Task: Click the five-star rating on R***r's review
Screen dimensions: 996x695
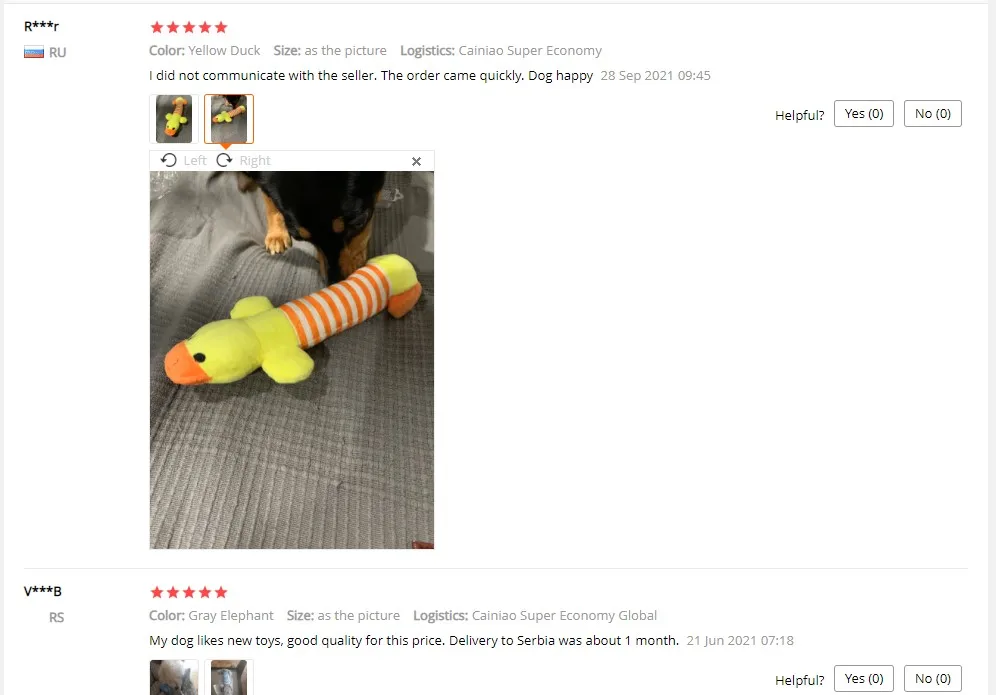Action: [189, 27]
